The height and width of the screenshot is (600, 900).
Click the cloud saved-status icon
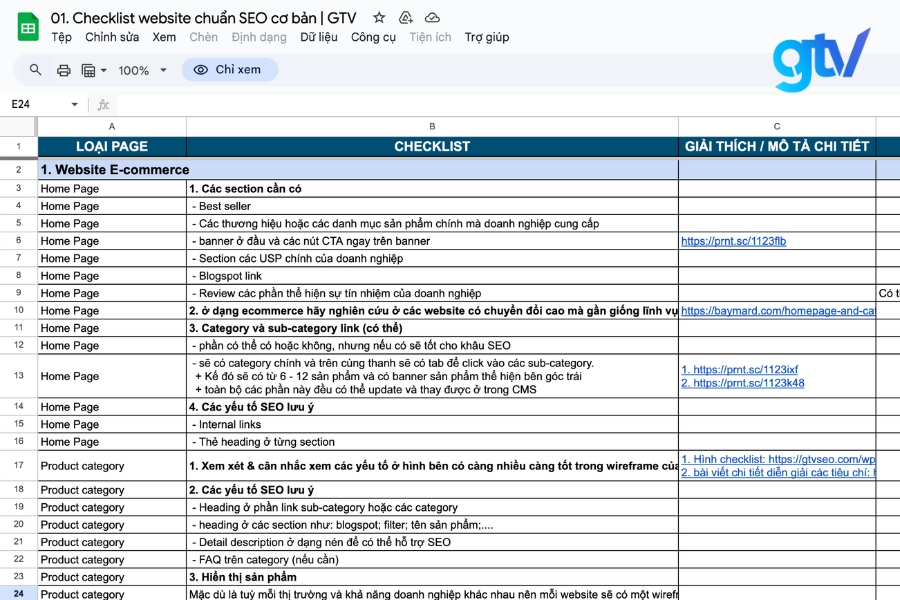coord(432,17)
